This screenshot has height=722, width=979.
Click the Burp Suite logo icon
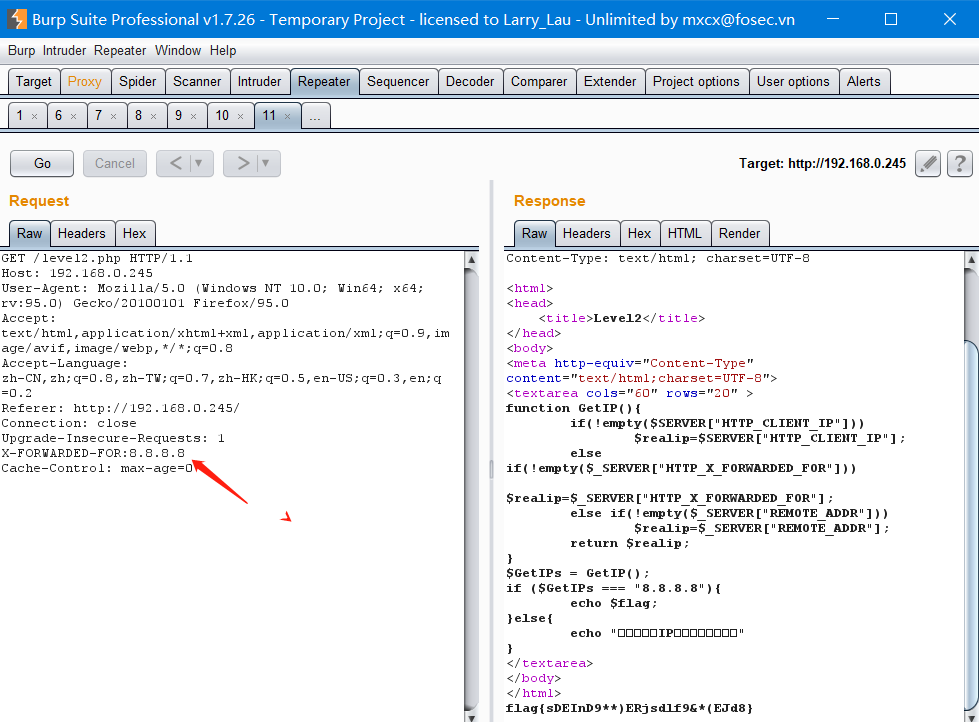click(x=17, y=19)
